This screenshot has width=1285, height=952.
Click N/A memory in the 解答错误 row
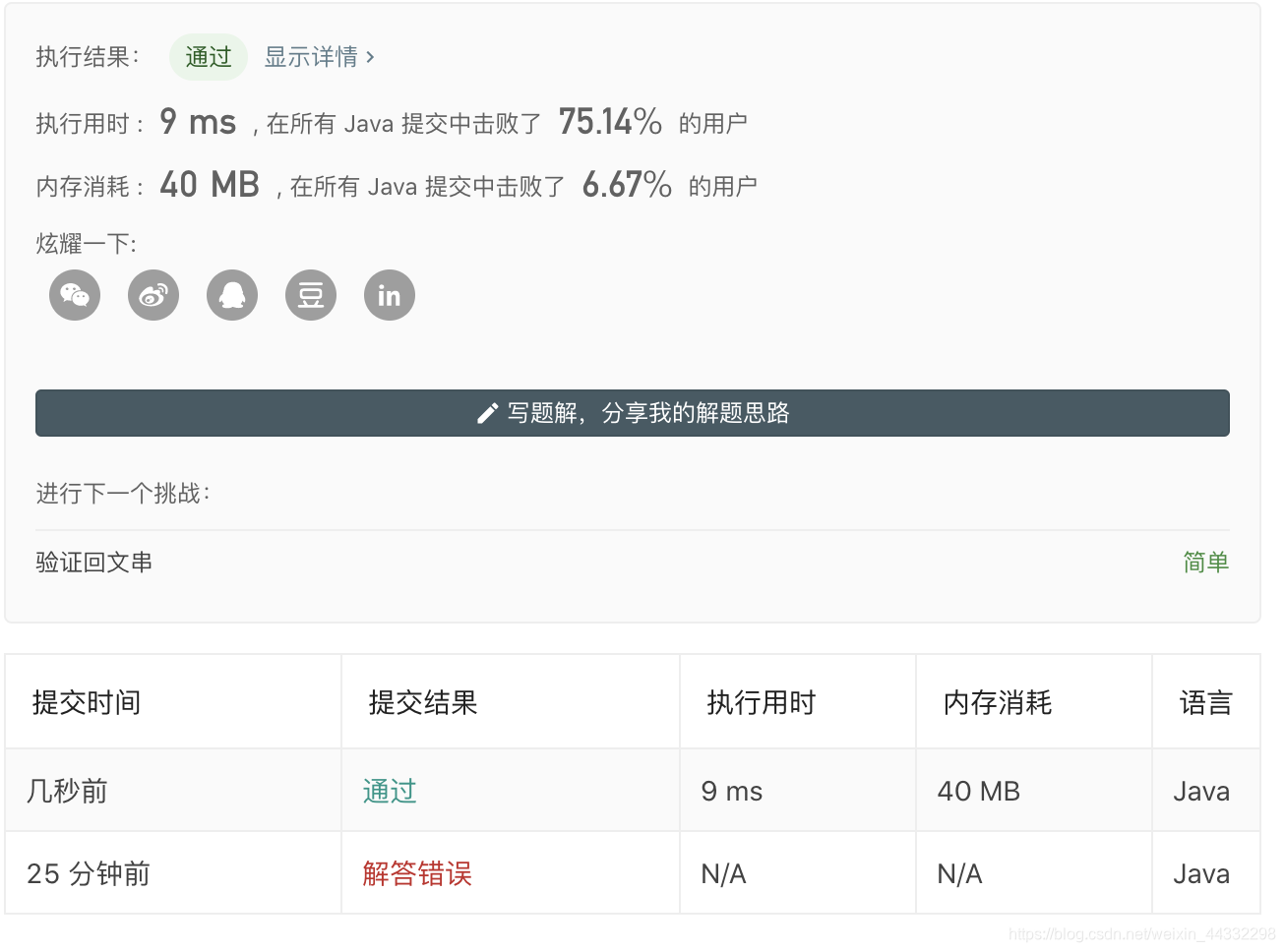point(960,873)
